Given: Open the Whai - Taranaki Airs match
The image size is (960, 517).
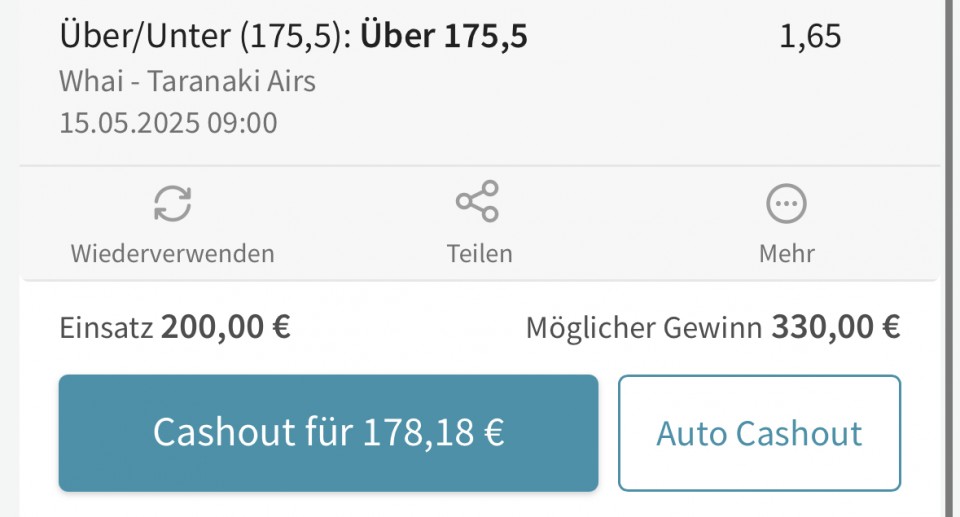Looking at the screenshot, I should tap(187, 81).
